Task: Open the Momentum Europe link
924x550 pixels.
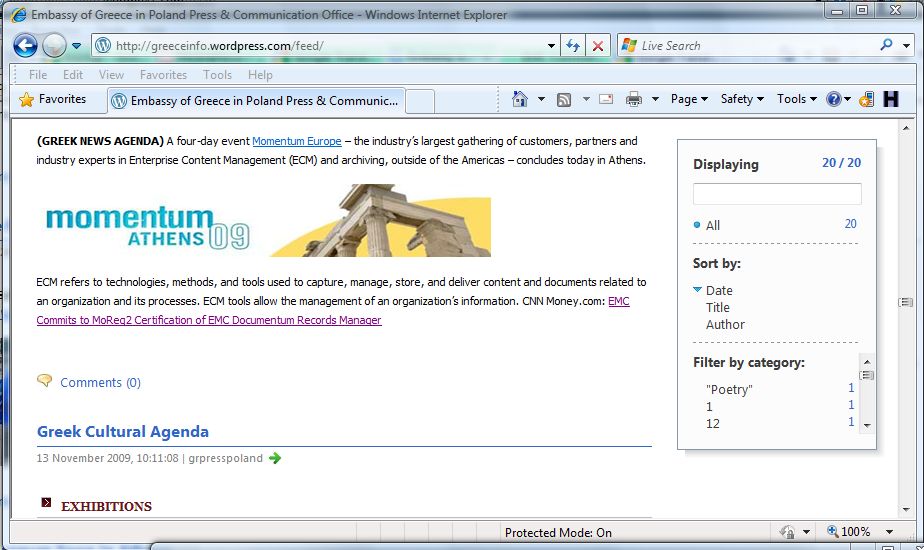Action: [296, 142]
